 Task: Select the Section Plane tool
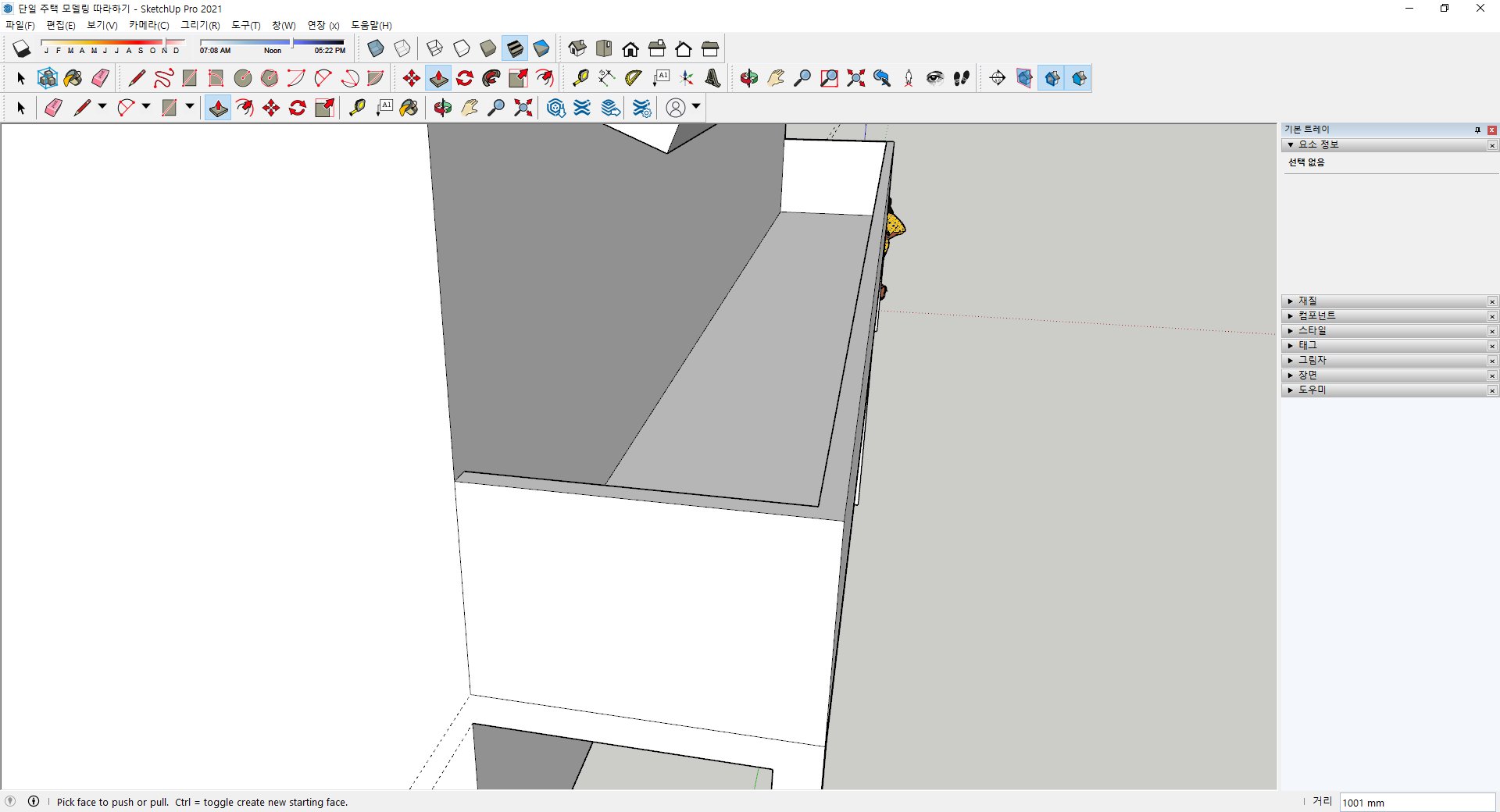(998, 78)
